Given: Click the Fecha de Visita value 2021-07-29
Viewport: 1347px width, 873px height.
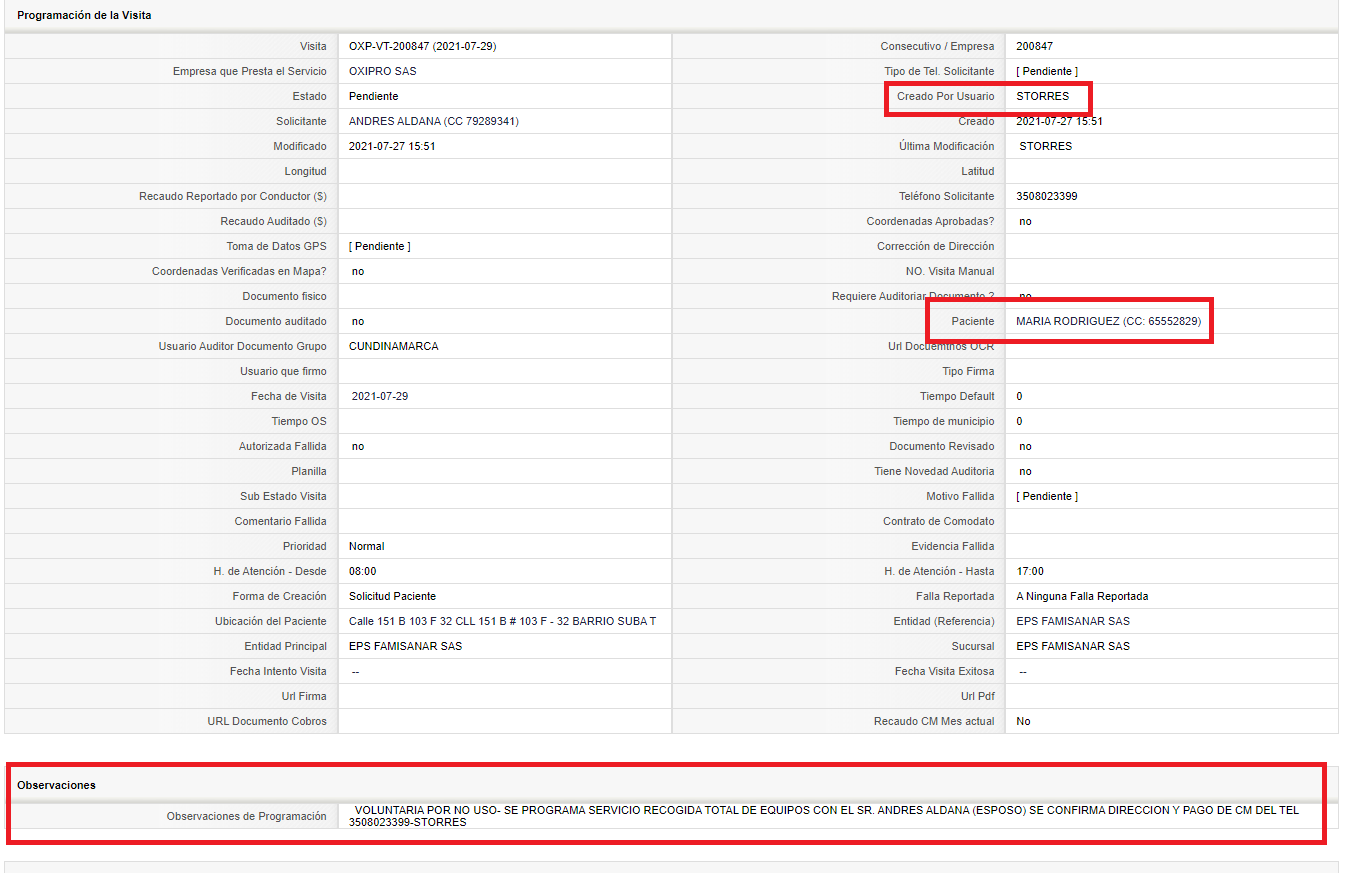Looking at the screenshot, I should pos(380,396).
